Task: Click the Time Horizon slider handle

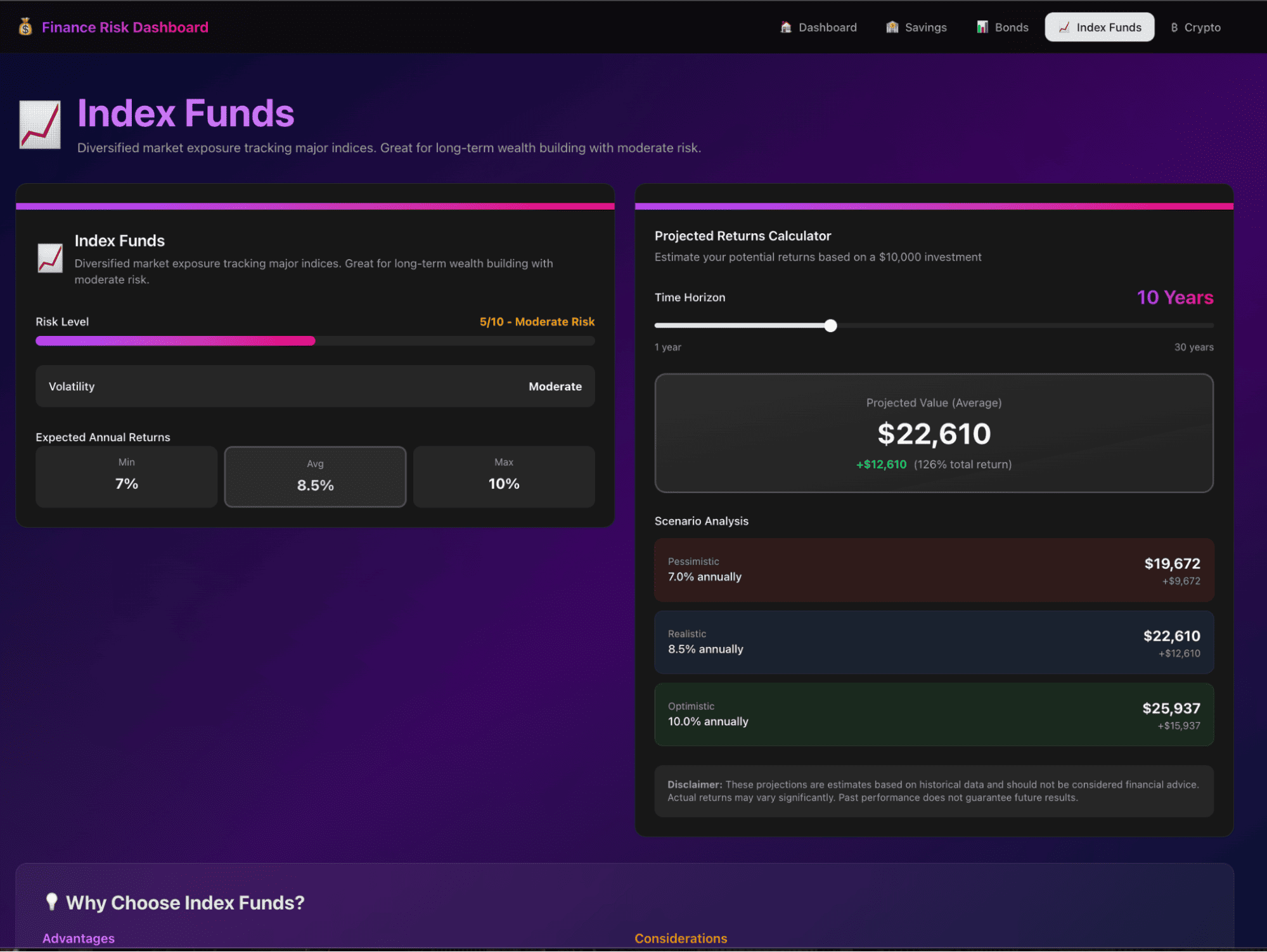Action: 830,326
